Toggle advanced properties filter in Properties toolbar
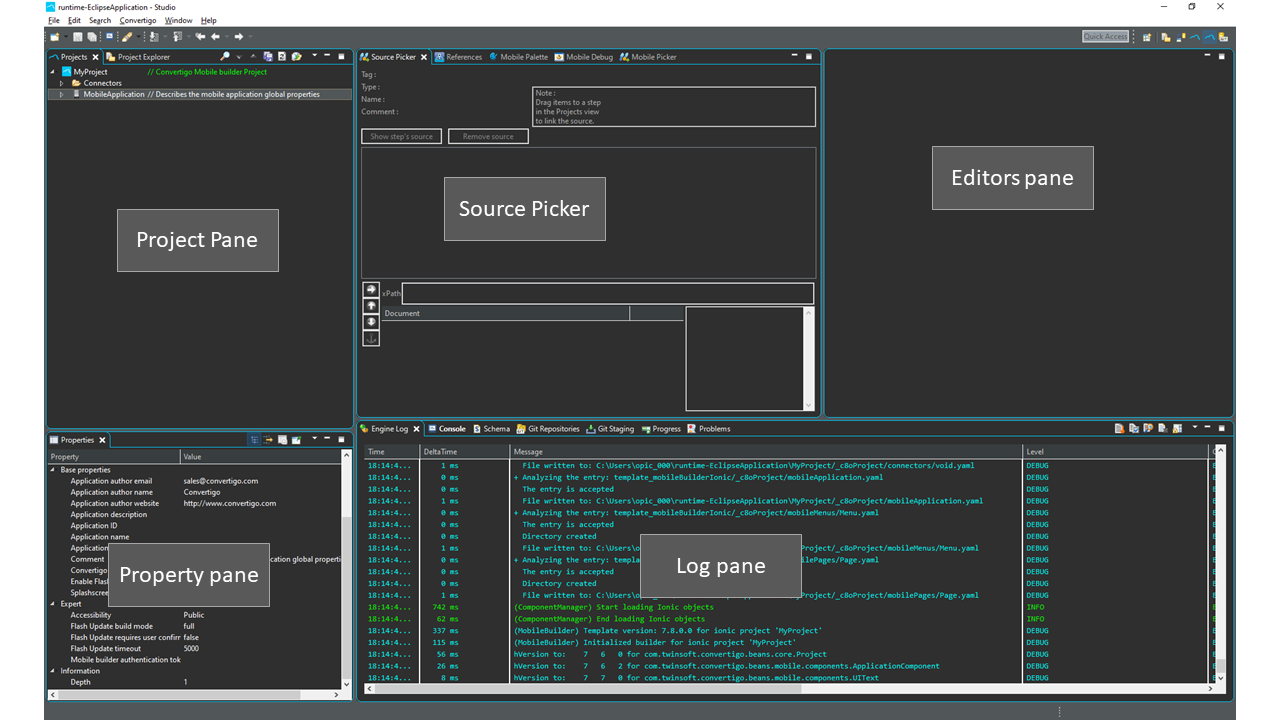This screenshot has height=720, width=1280. click(x=269, y=440)
